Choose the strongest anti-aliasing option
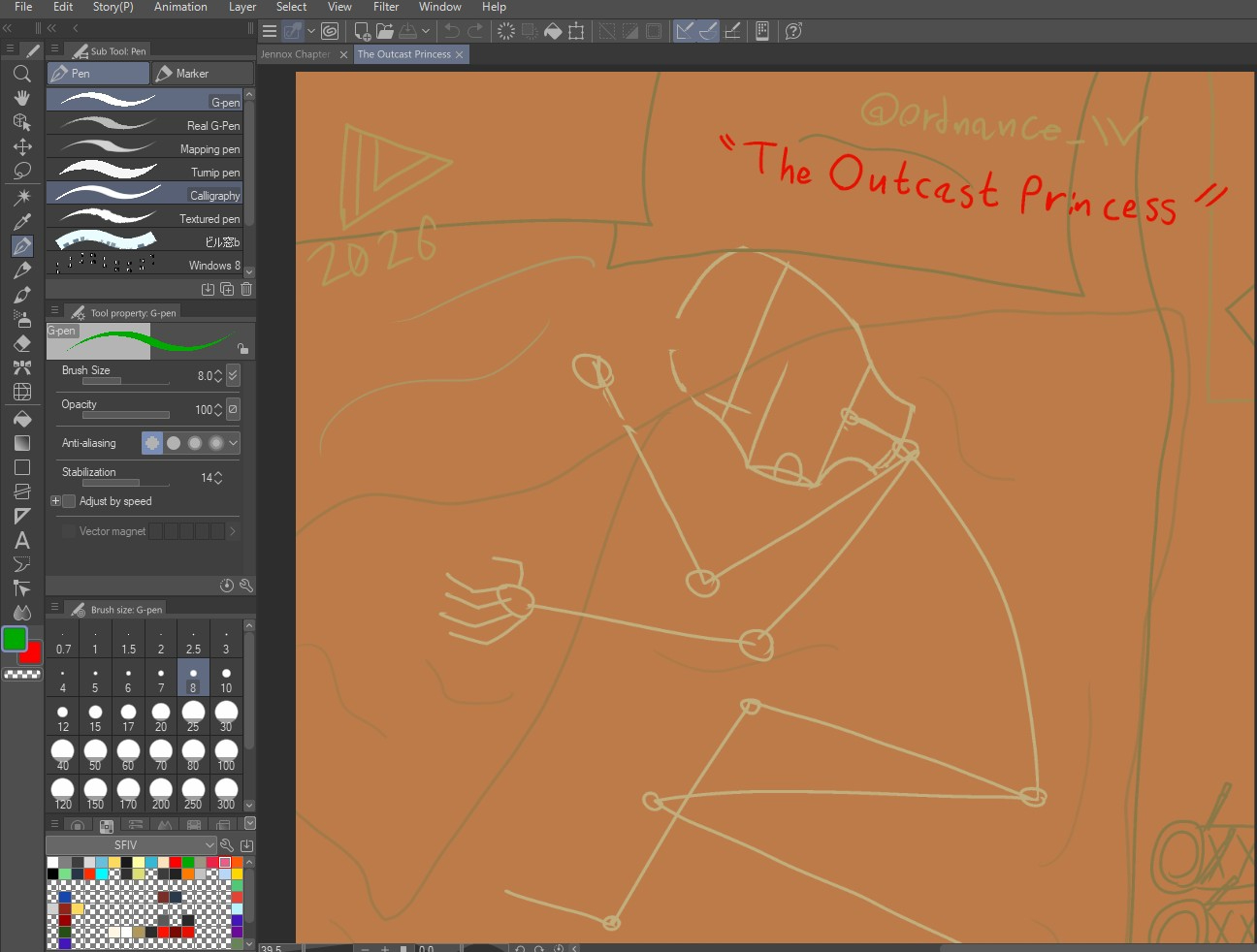The height and width of the screenshot is (952, 1257). pos(215,443)
